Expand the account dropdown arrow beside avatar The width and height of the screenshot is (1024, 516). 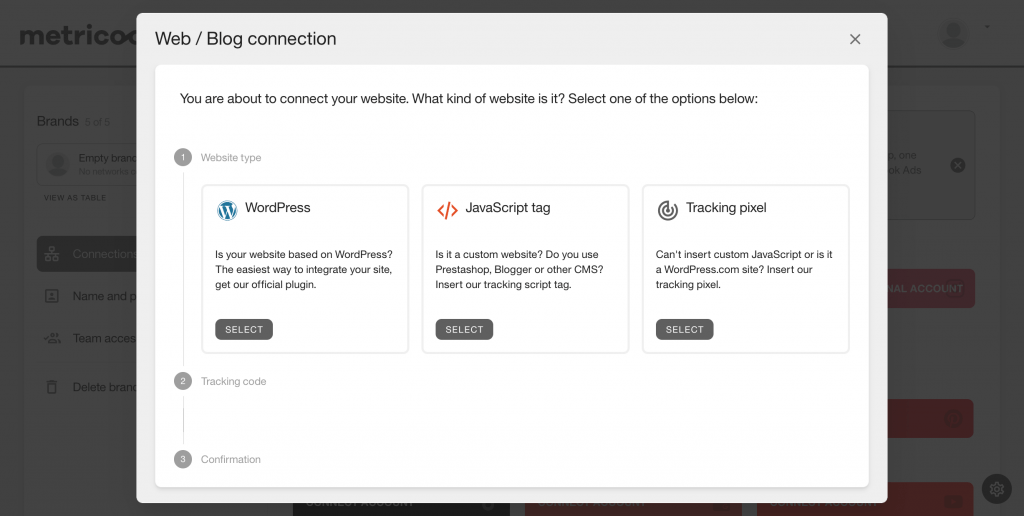pyautogui.click(x=987, y=27)
